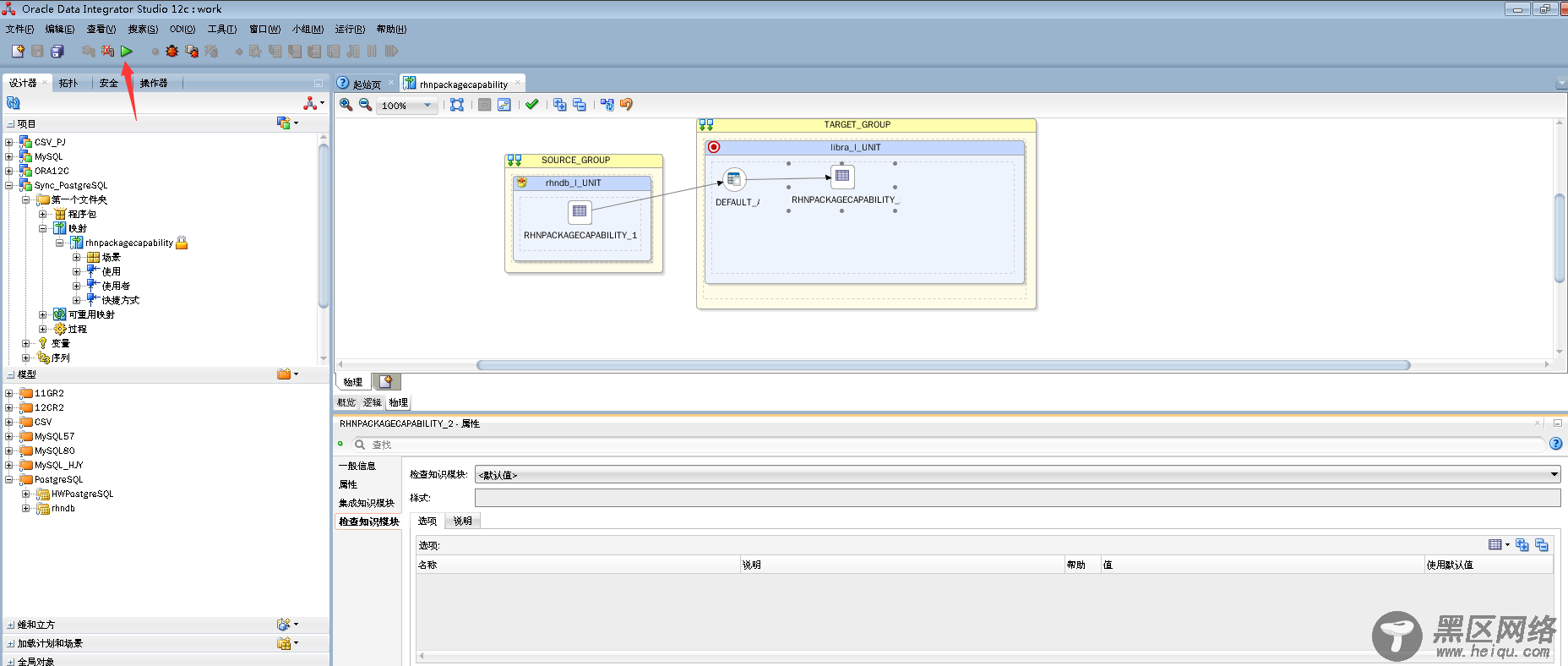Click the synchronize physical design icon
The height and width of the screenshot is (666, 1568).
point(607,105)
